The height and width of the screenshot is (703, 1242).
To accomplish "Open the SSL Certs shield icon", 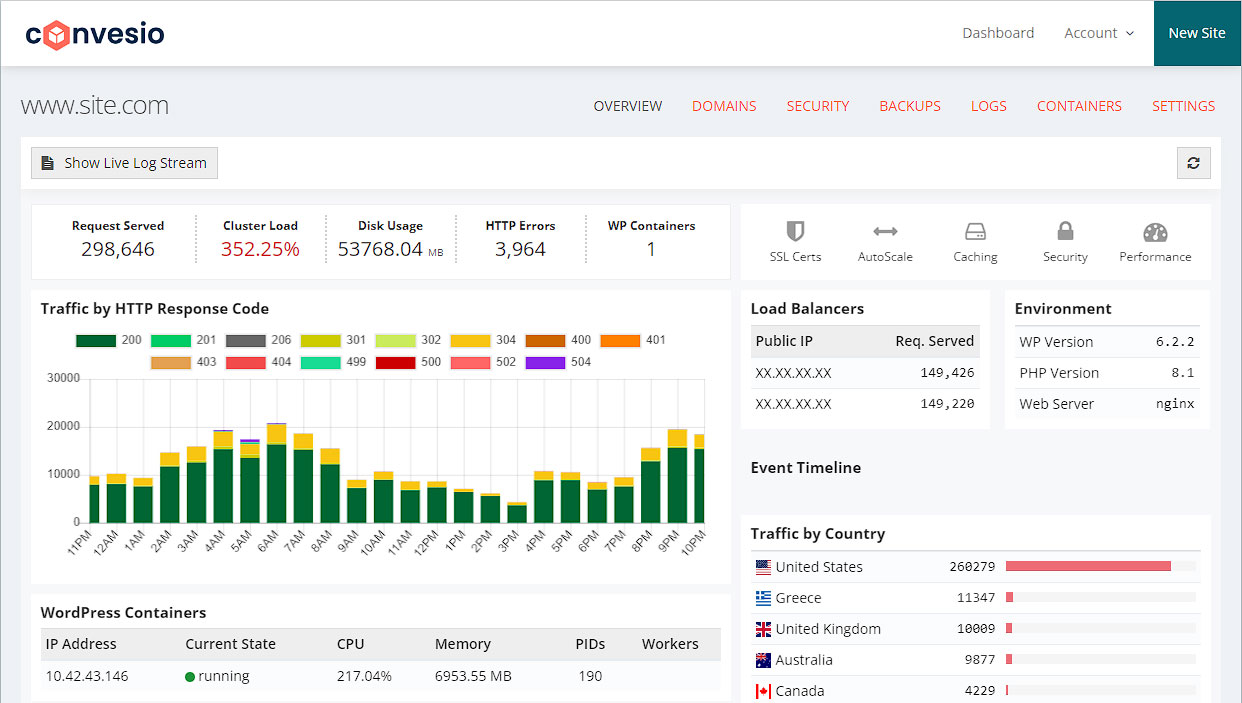I will pyautogui.click(x=795, y=232).
